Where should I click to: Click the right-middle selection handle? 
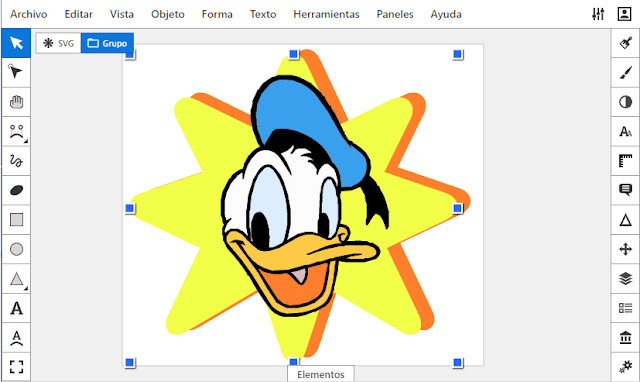pyautogui.click(x=458, y=208)
